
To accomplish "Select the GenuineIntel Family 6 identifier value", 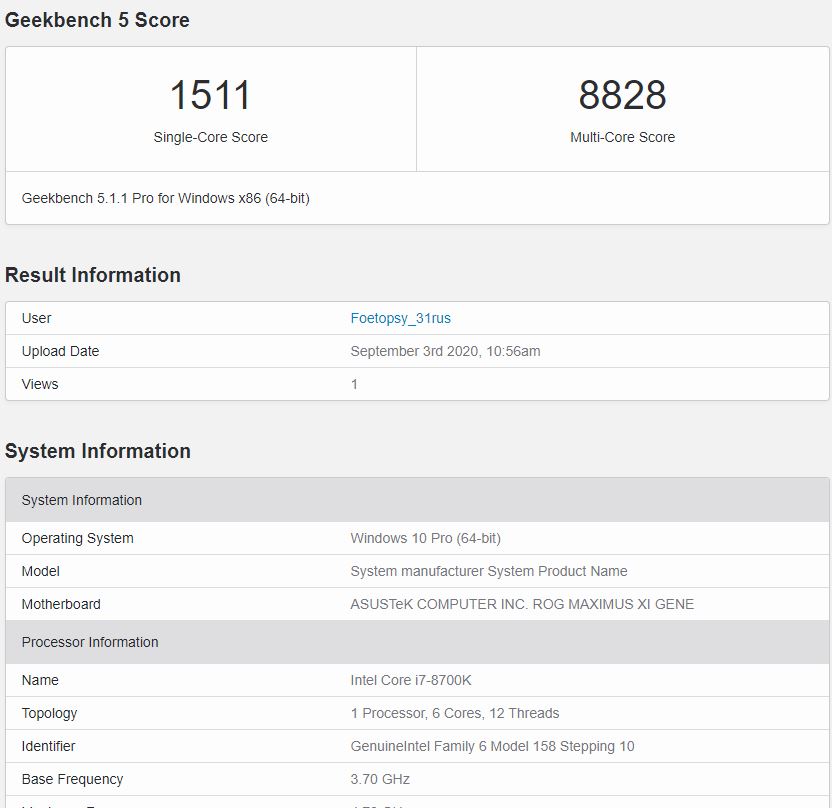I will click(x=492, y=746).
